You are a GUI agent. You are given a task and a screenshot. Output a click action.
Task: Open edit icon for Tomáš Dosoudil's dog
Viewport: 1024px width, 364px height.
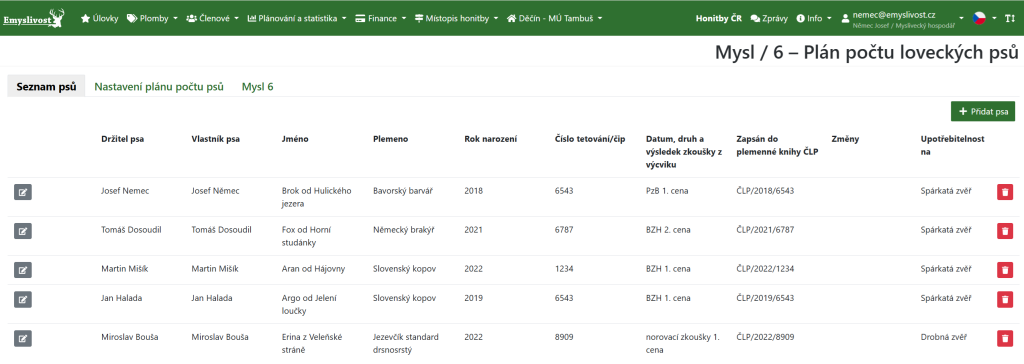(23, 231)
